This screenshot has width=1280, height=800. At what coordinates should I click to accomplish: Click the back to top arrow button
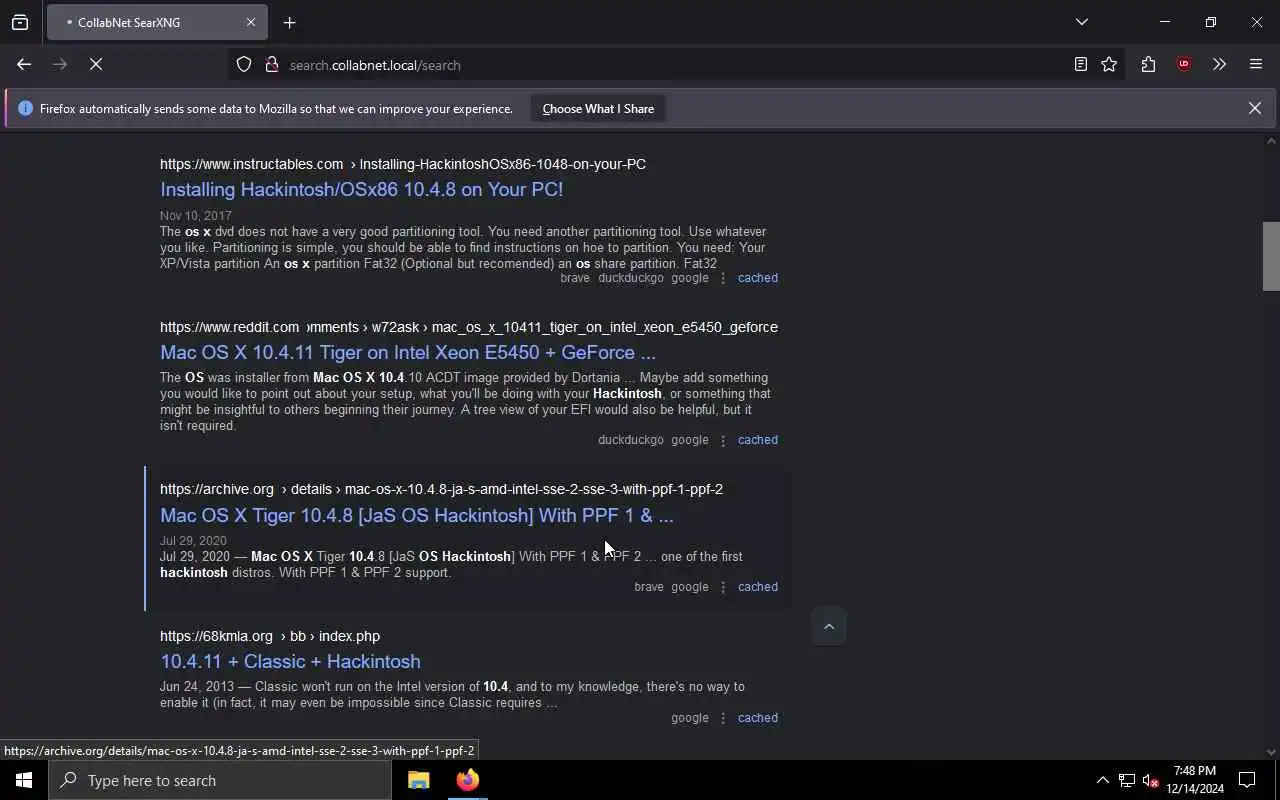[828, 627]
